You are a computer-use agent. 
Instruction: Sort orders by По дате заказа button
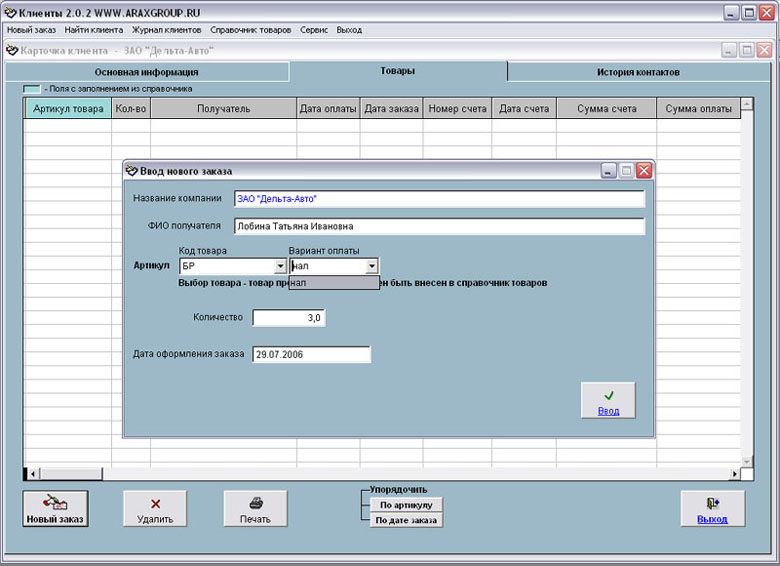tap(405, 520)
